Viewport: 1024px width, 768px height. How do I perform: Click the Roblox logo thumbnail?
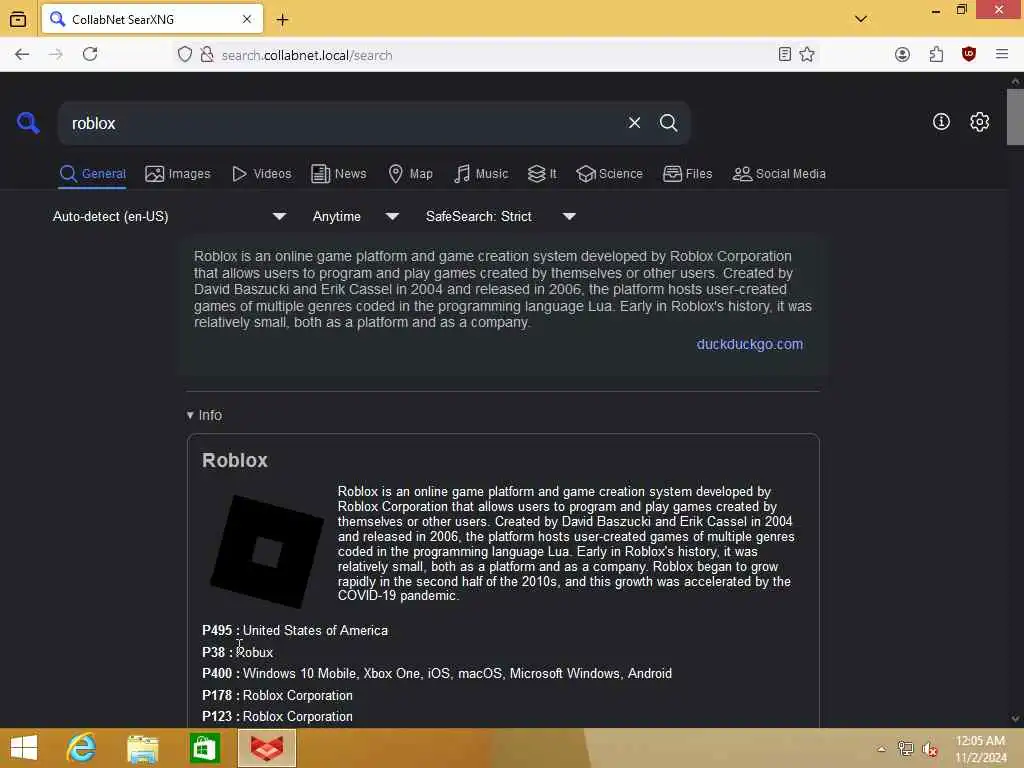click(x=266, y=552)
